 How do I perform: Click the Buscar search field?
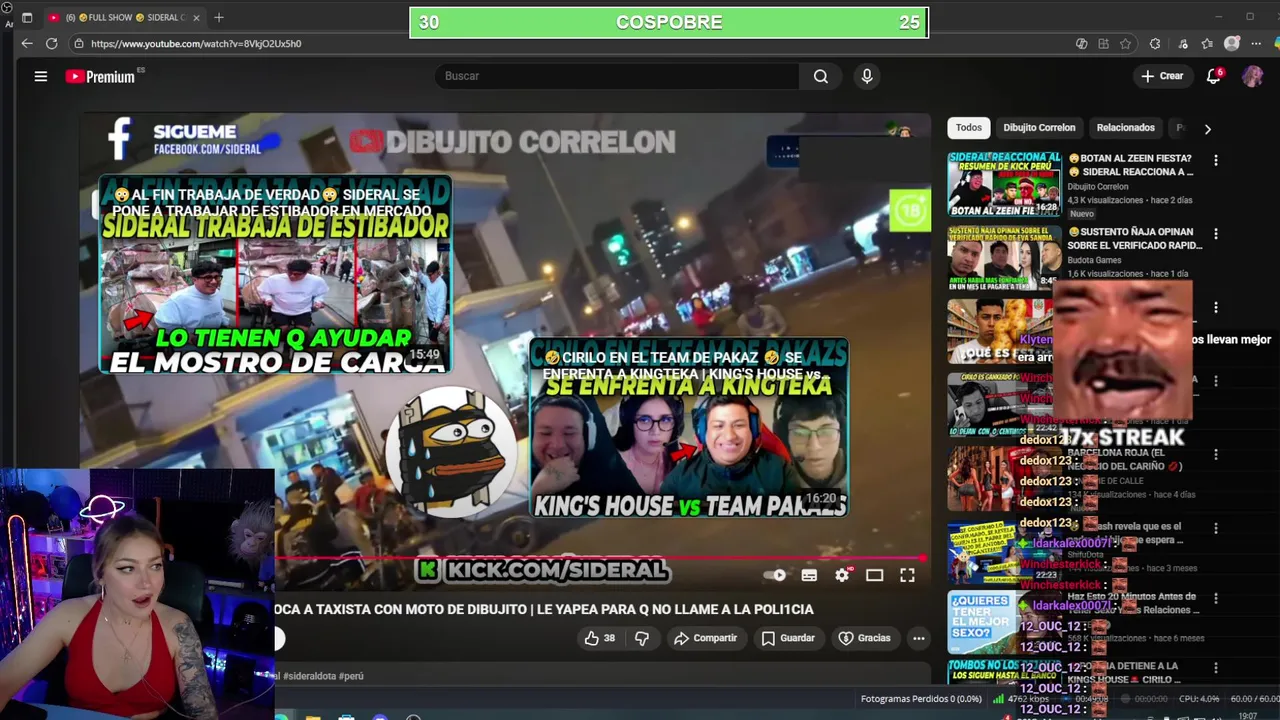[x=617, y=76]
